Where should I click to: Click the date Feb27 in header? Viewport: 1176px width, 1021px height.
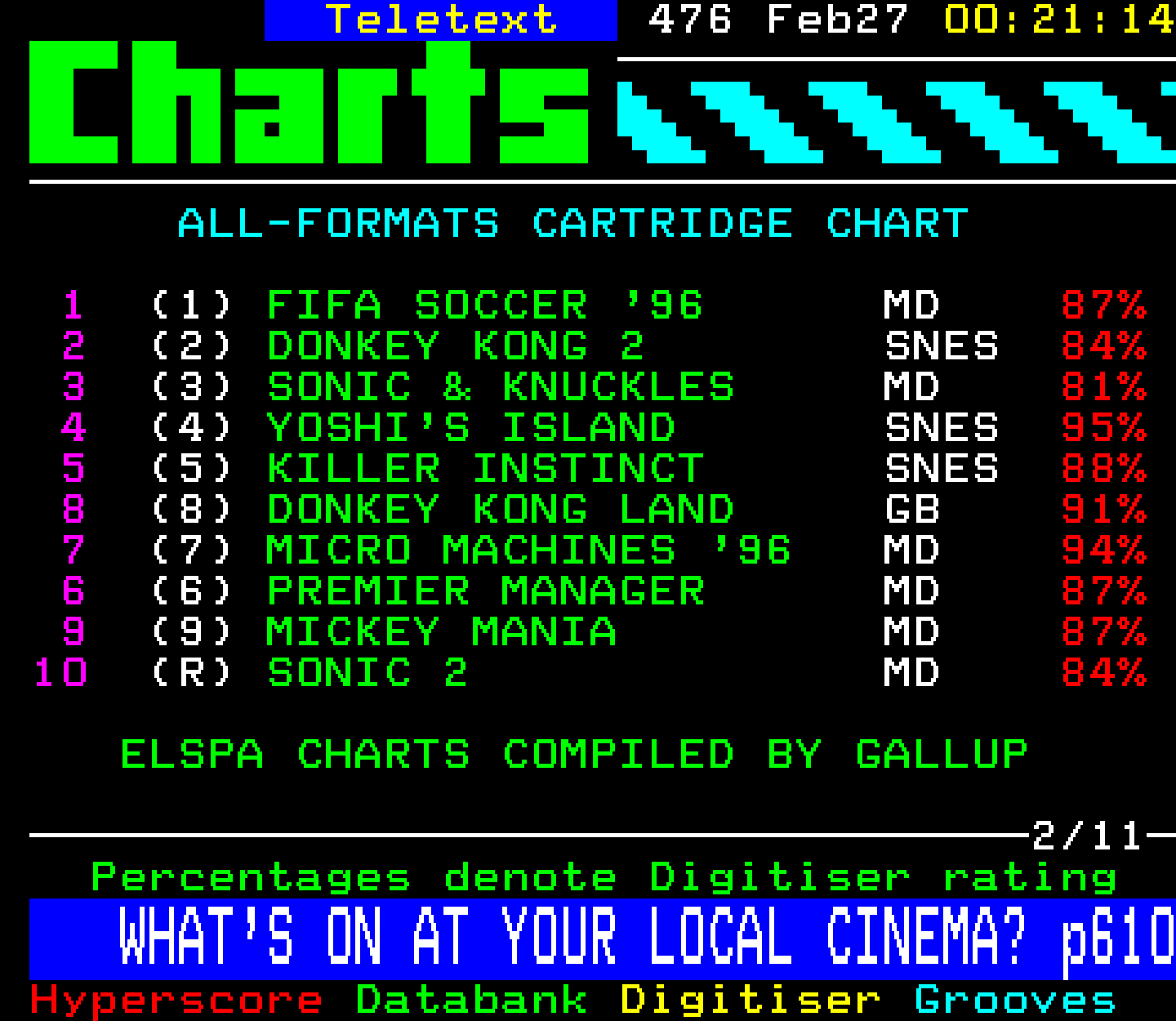coord(837,20)
